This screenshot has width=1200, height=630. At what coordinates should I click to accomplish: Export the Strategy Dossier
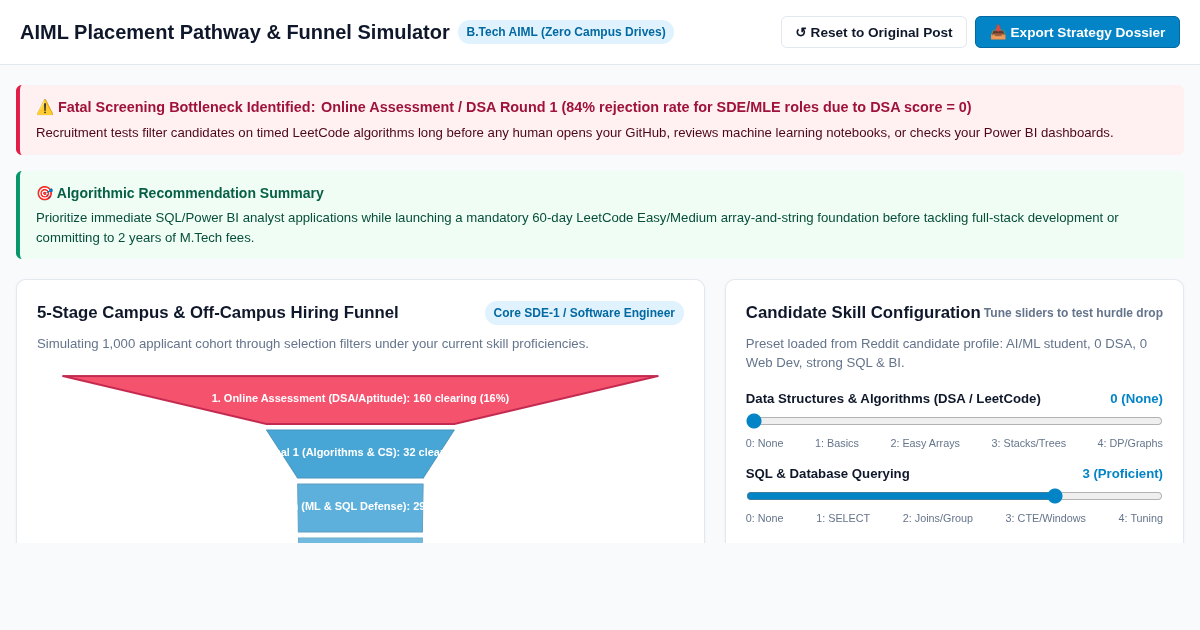1077,32
